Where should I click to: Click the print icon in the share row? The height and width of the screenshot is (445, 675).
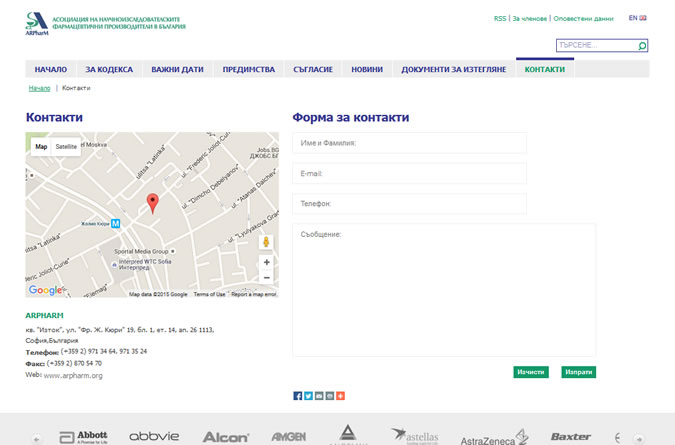pyautogui.click(x=330, y=396)
